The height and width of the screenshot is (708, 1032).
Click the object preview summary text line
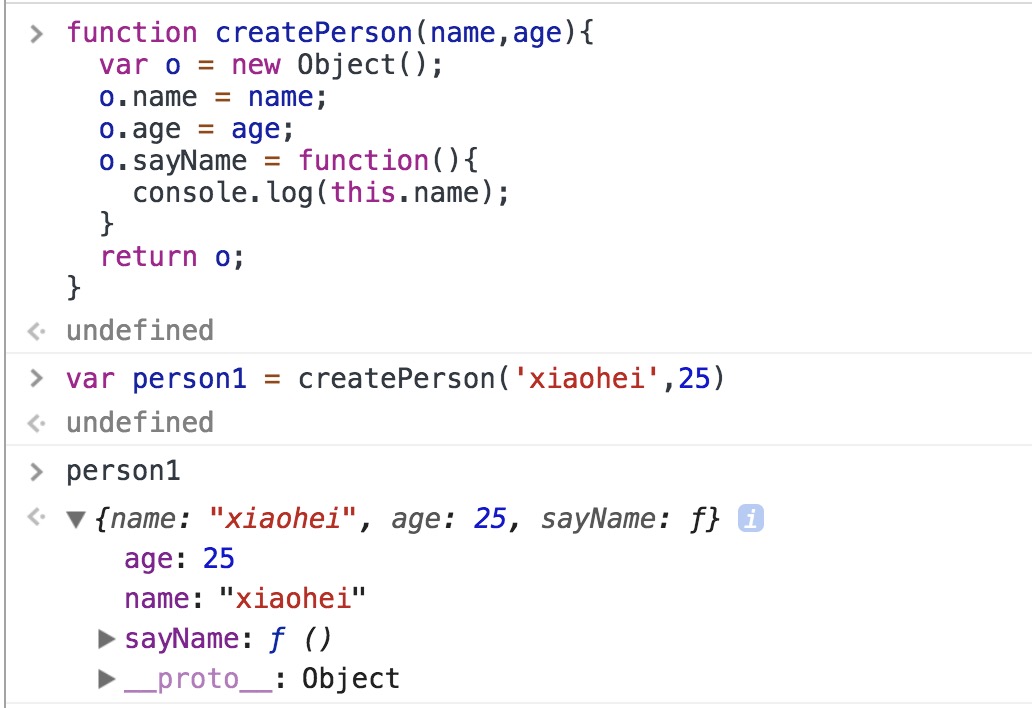tap(406, 519)
